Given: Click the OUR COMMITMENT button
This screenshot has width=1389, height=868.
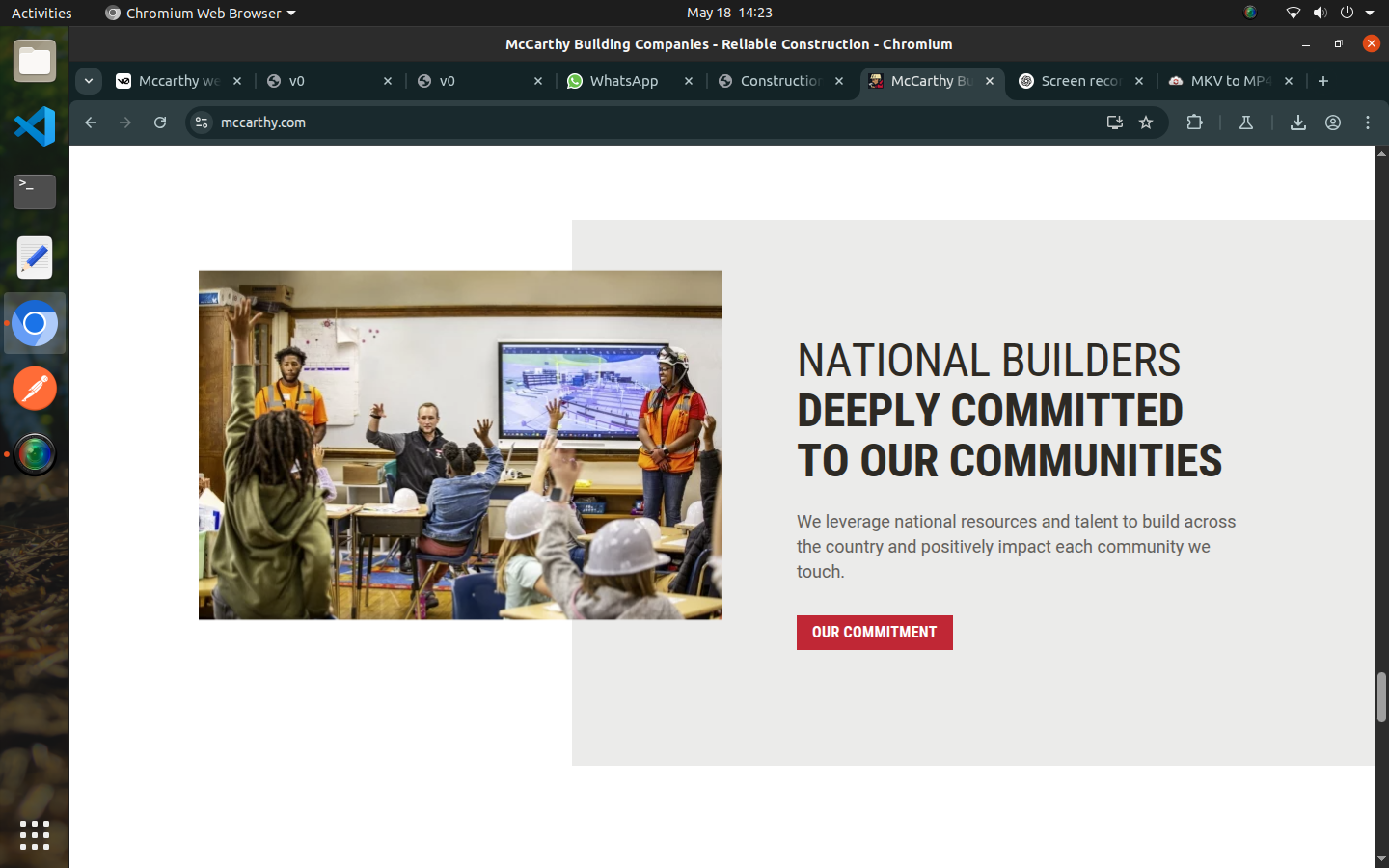Looking at the screenshot, I should [874, 633].
